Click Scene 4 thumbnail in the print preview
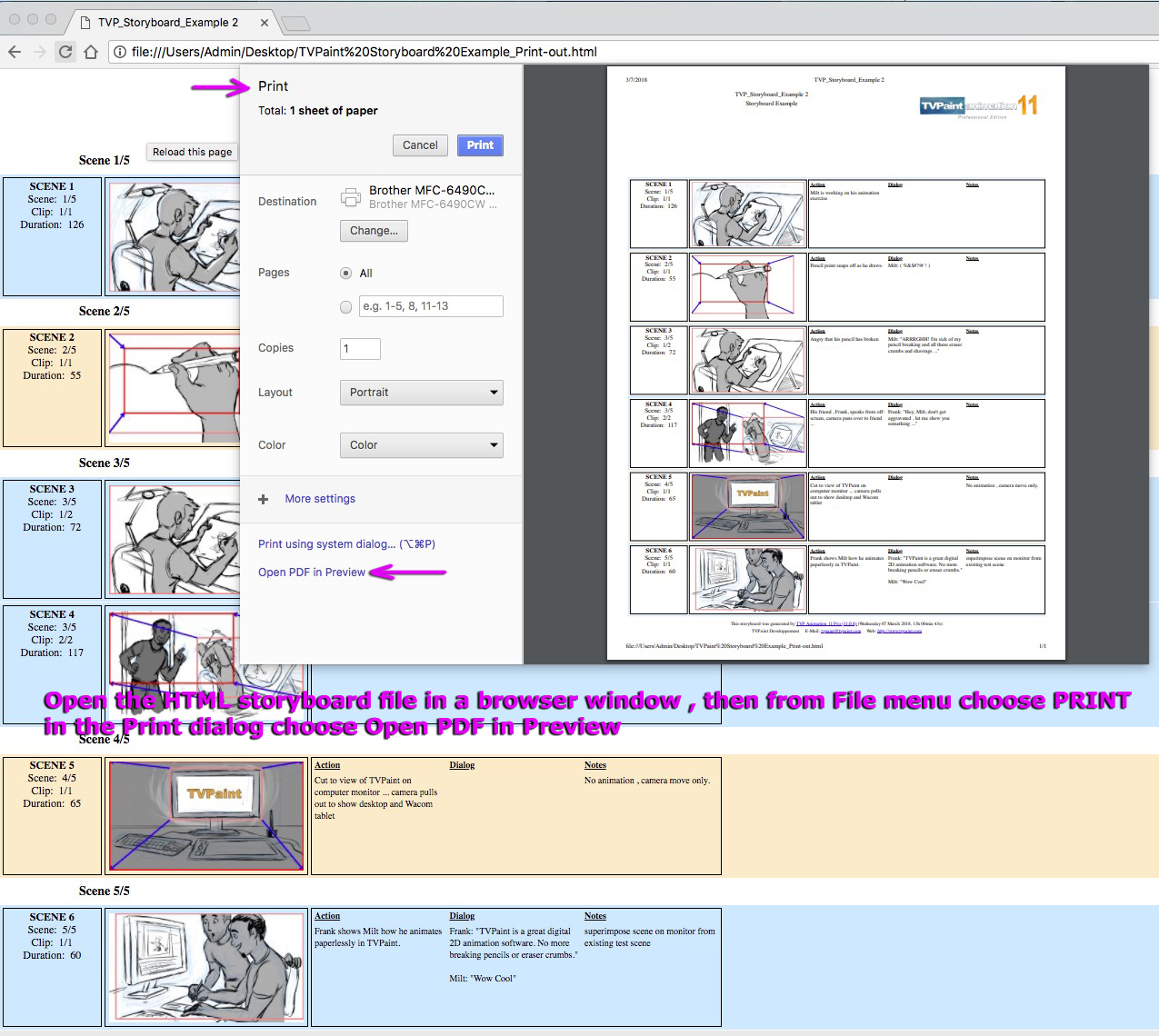Screen dimensions: 1159x1036 point(748,433)
